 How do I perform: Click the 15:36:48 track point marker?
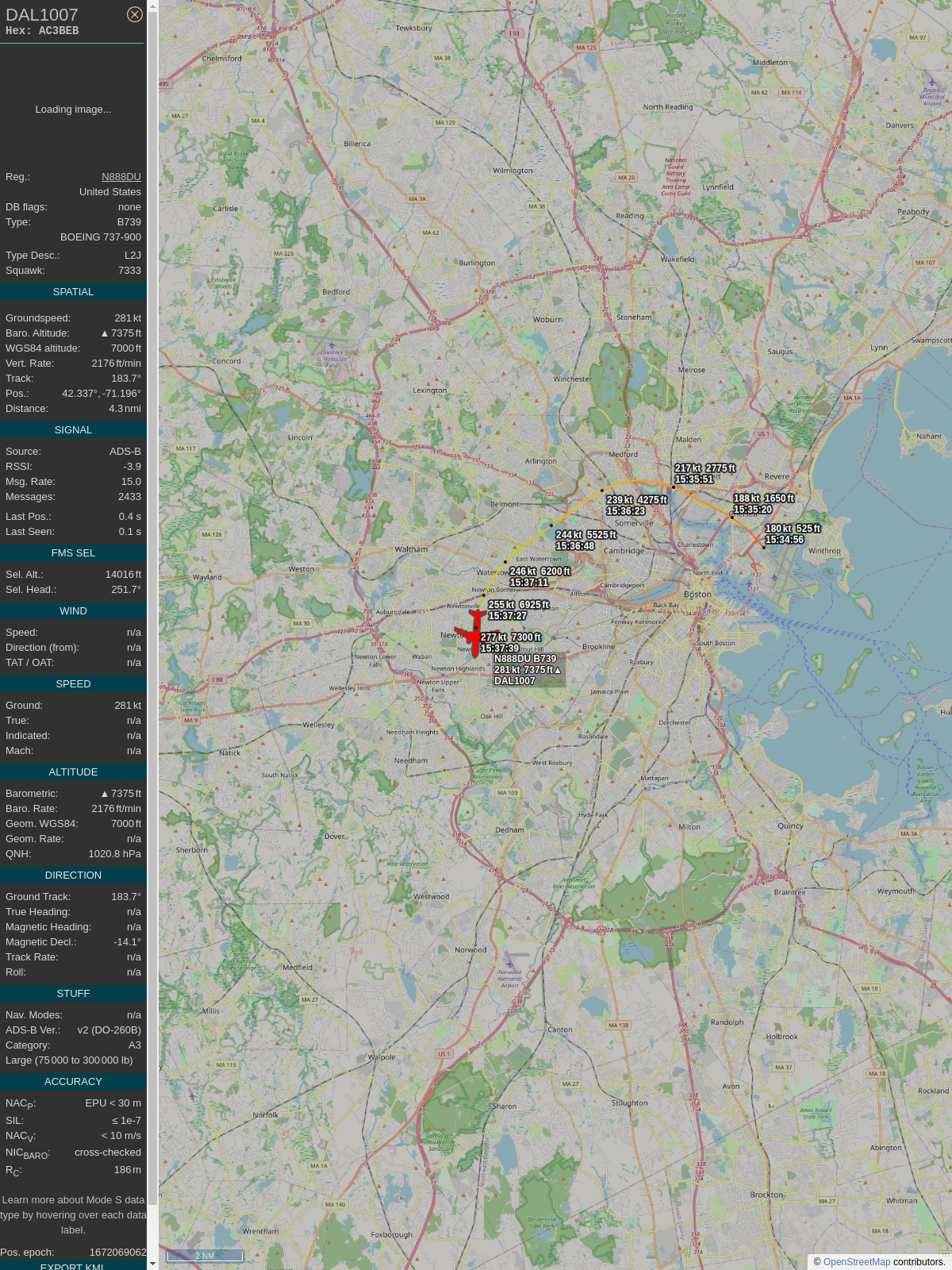pyautogui.click(x=551, y=525)
